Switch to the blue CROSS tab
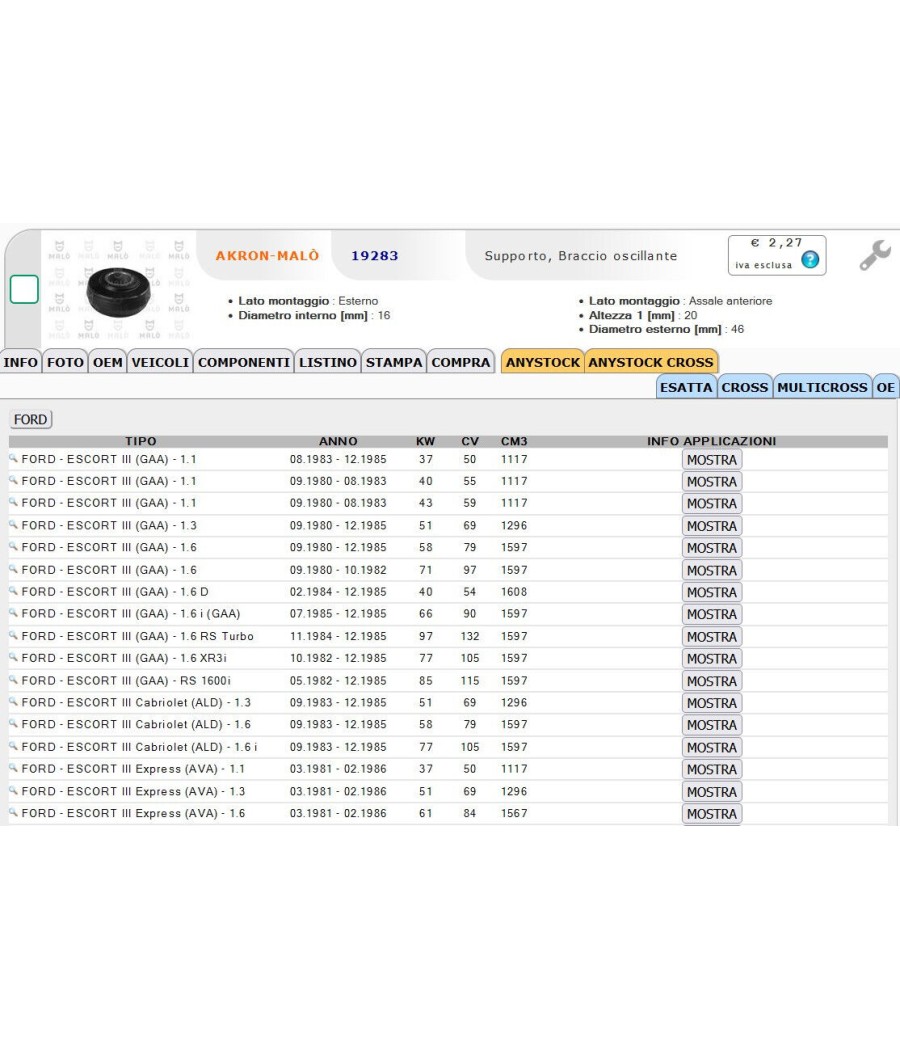 pos(745,387)
